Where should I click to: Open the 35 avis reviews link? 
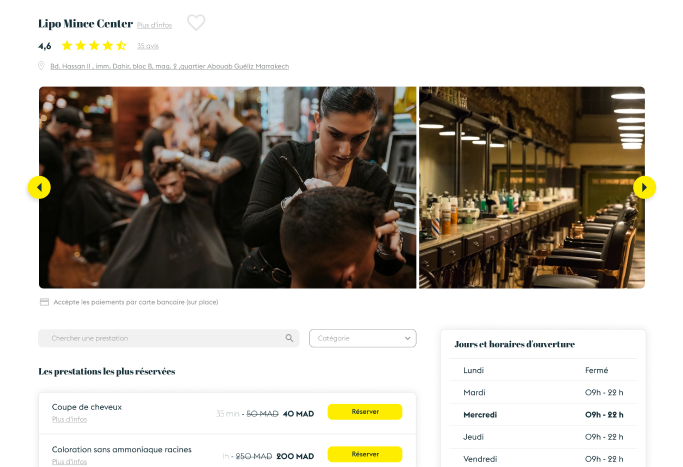[148, 46]
